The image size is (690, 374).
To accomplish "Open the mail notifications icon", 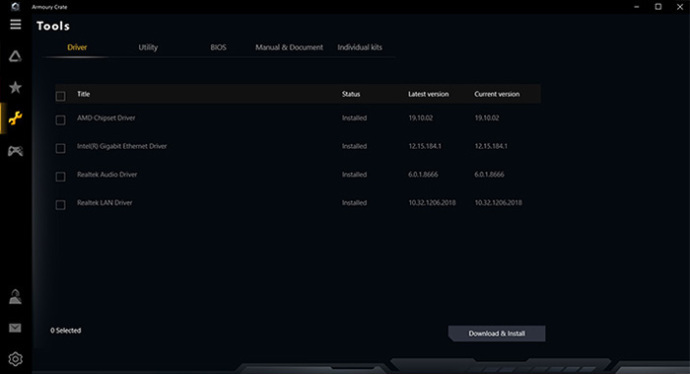I will click(x=15, y=328).
